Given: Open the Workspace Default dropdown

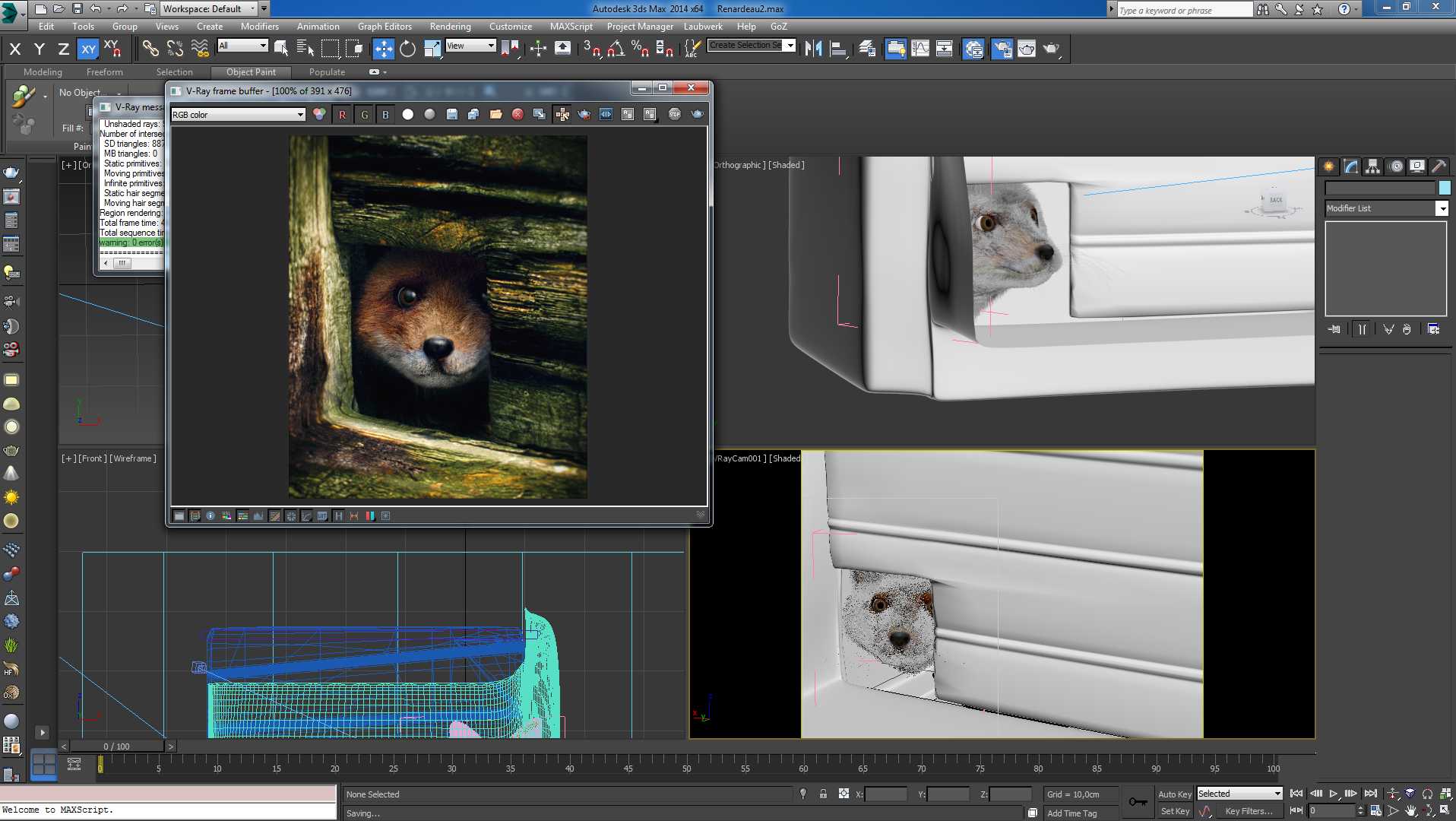Looking at the screenshot, I should pyautogui.click(x=208, y=8).
